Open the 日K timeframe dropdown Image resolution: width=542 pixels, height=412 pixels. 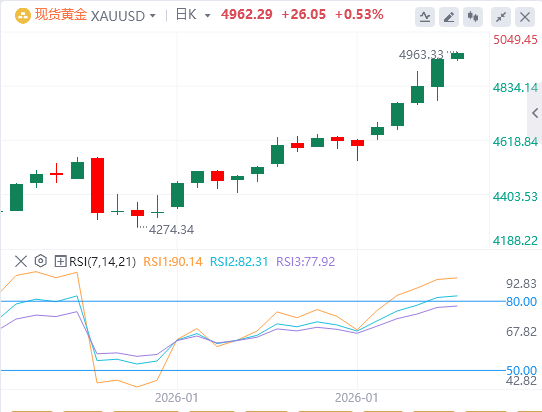pyautogui.click(x=193, y=15)
